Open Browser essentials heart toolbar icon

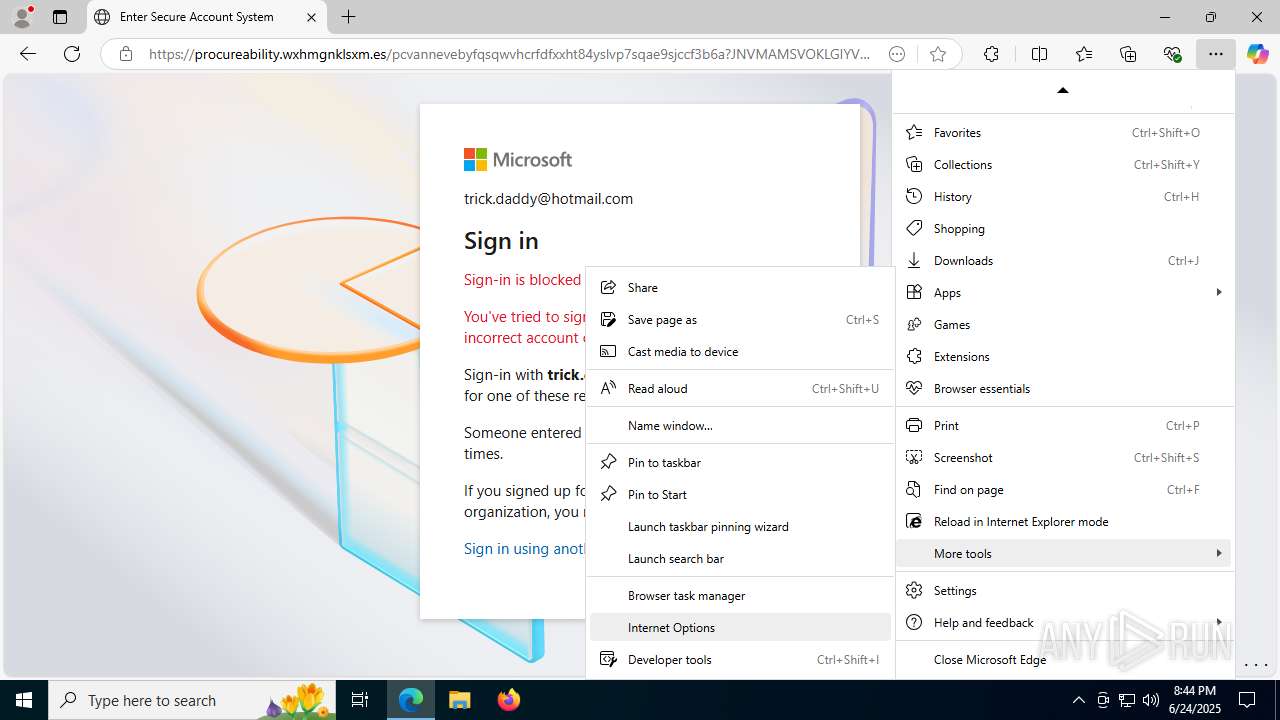point(1173,54)
